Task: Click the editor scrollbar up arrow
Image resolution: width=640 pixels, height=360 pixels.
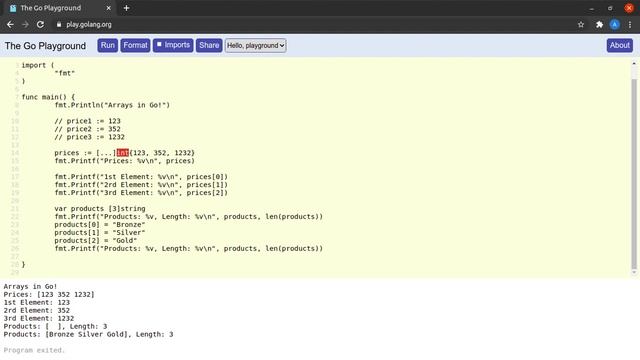Action: point(634,63)
